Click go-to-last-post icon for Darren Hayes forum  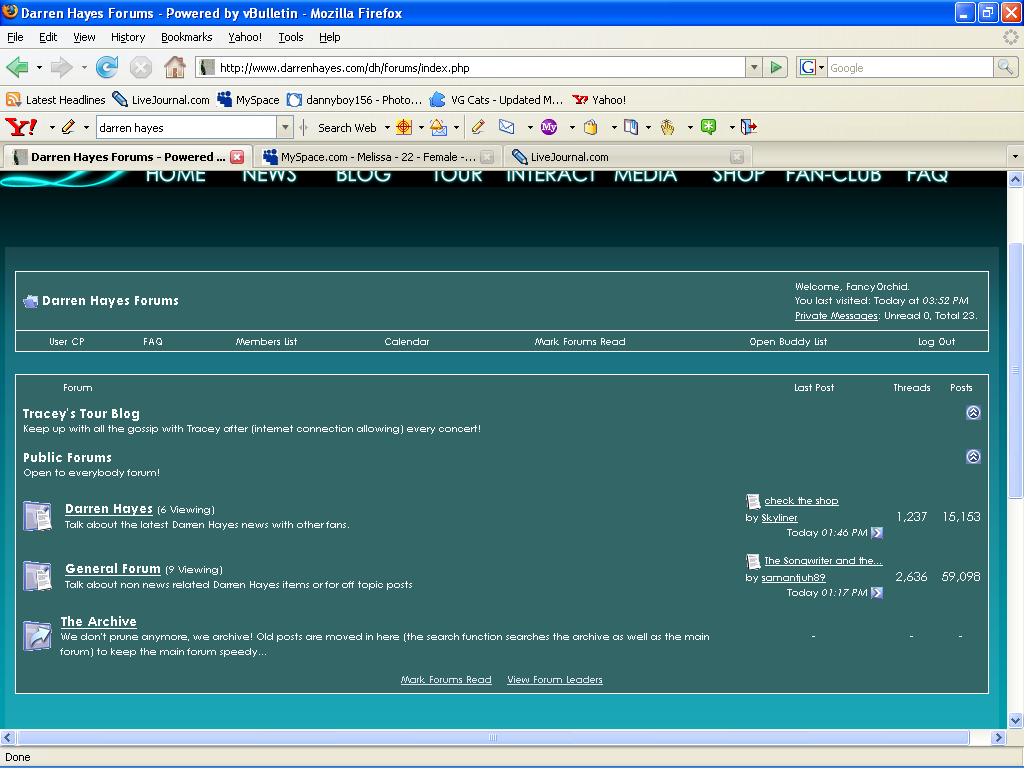tap(877, 533)
